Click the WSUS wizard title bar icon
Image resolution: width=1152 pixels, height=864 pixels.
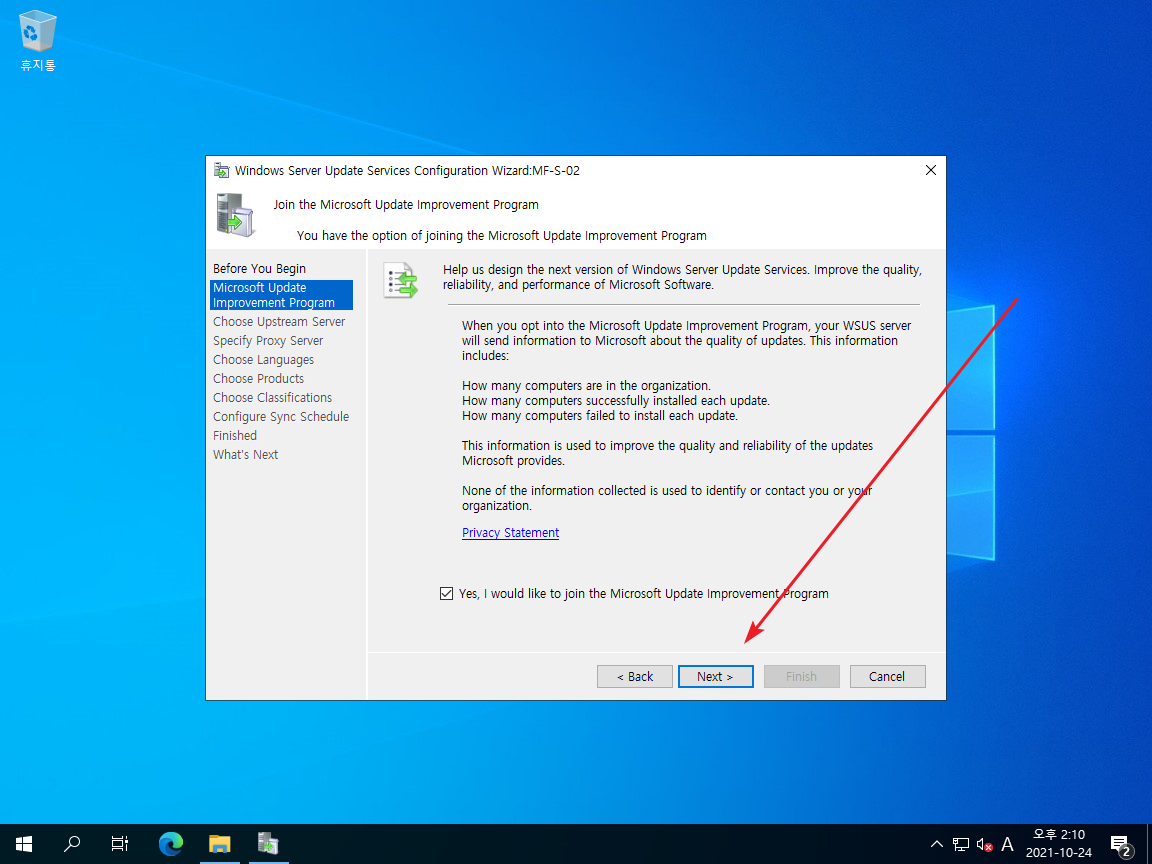(221, 170)
